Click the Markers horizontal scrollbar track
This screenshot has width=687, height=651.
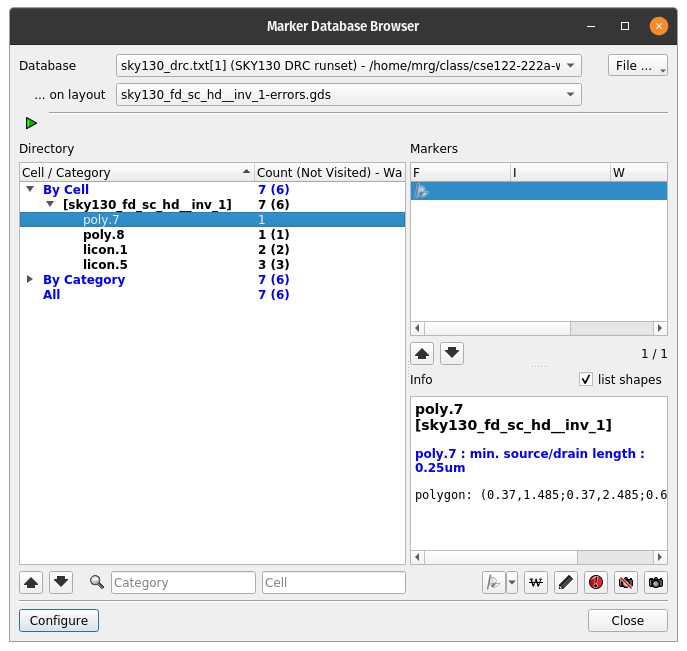pyautogui.click(x=538, y=328)
